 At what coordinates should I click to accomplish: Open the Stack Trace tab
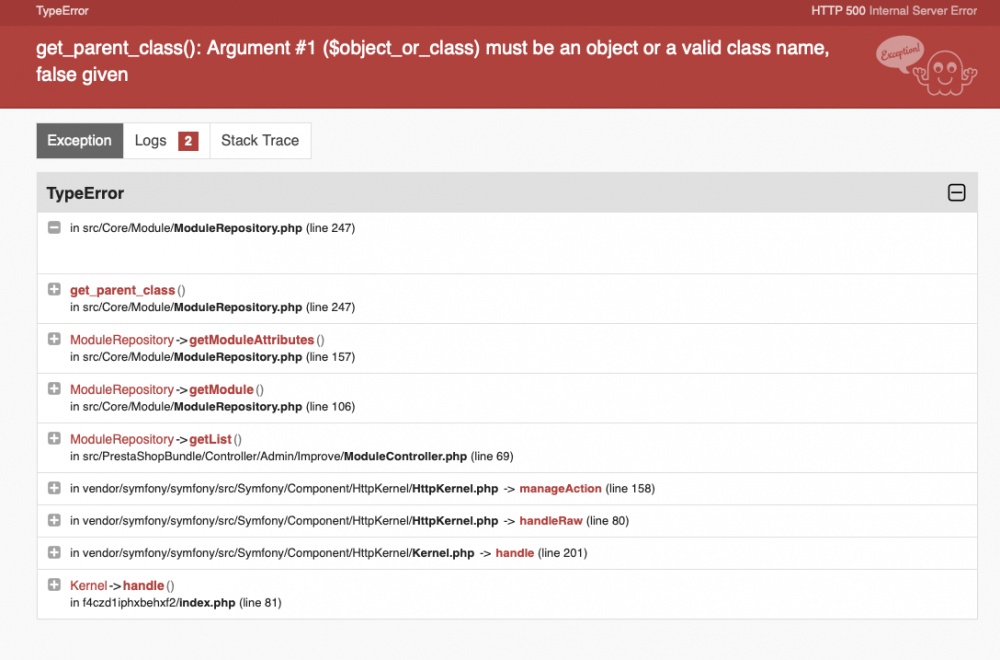(260, 140)
